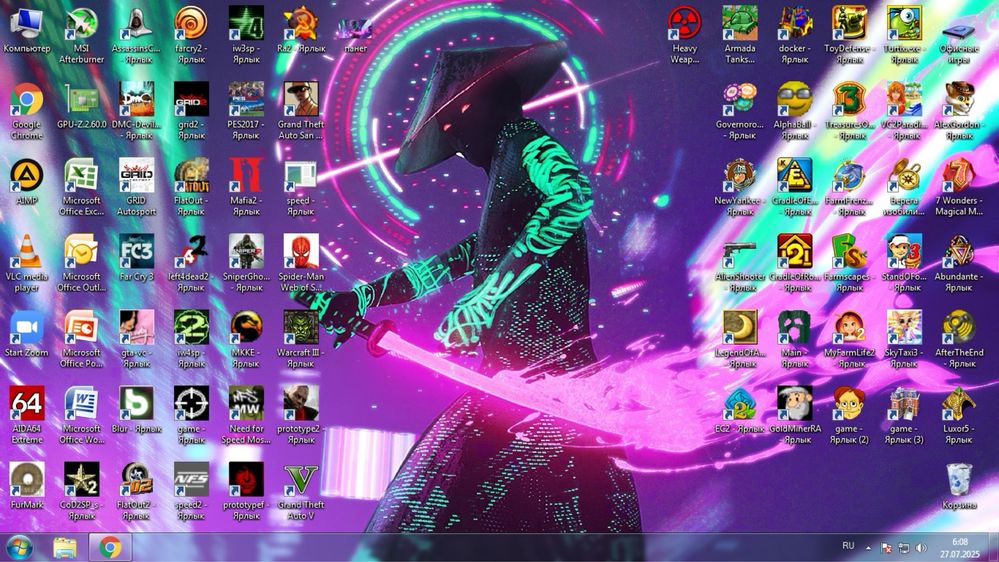Image resolution: width=999 pixels, height=562 pixels.
Task: Select the FurMark desktop icon
Action: (27, 480)
